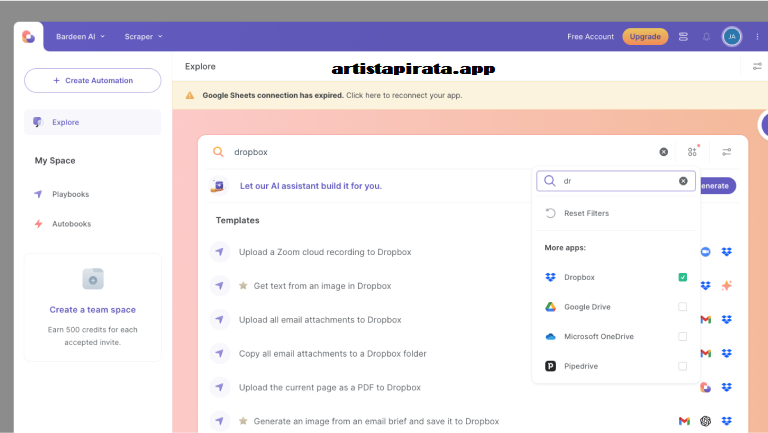
Task: Open the JA user profile avatar
Action: point(732,37)
